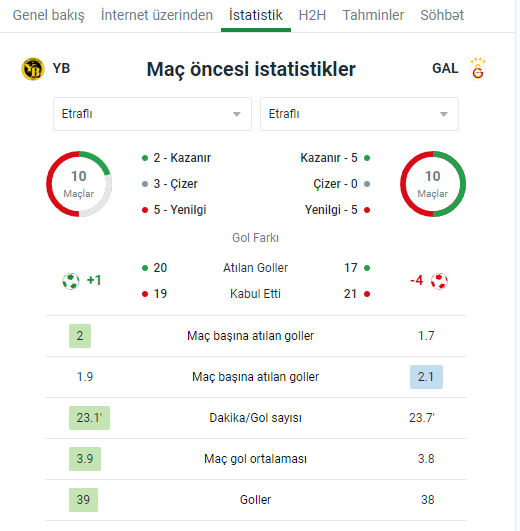Image resolution: width=520 pixels, height=531 pixels.
Task: Click the Galatasaray team crest
Action: pyautogui.click(x=478, y=69)
